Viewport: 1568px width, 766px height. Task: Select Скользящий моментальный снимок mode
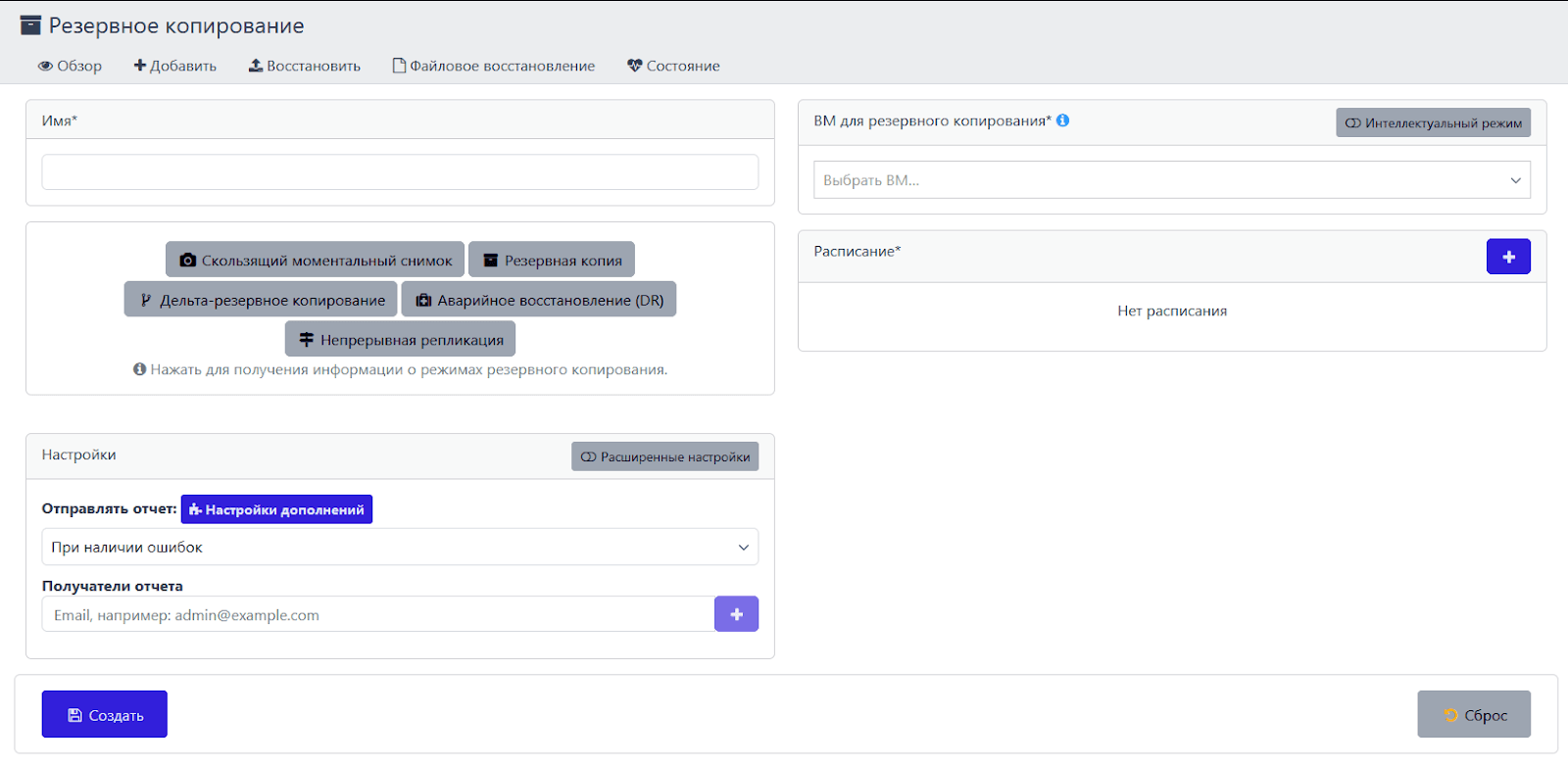(315, 260)
